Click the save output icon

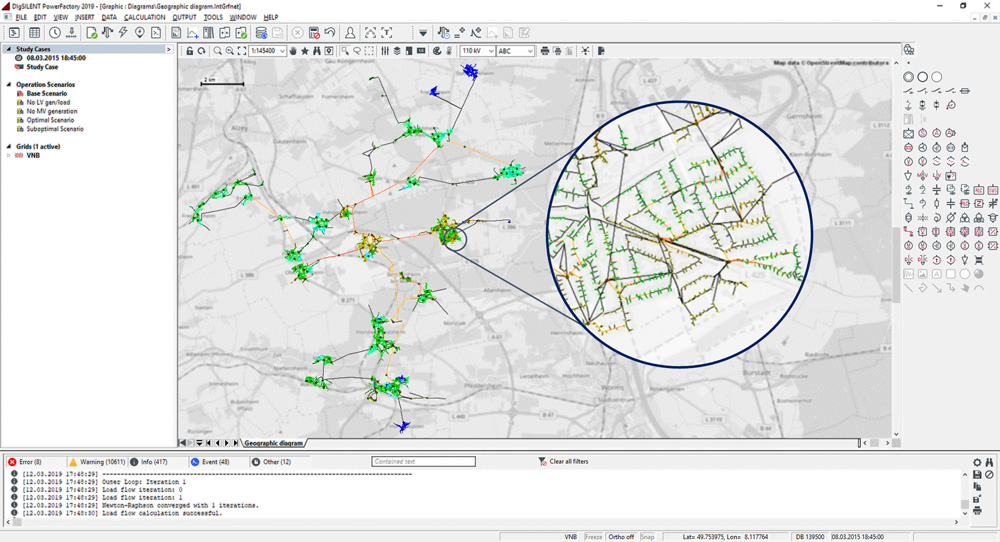[977, 474]
